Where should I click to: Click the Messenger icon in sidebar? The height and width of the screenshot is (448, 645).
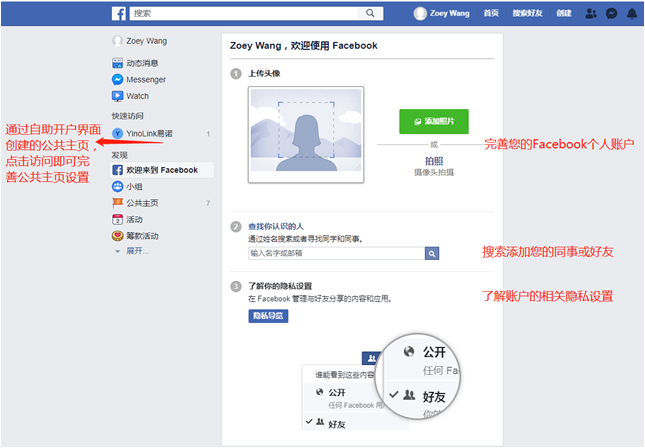pos(117,79)
